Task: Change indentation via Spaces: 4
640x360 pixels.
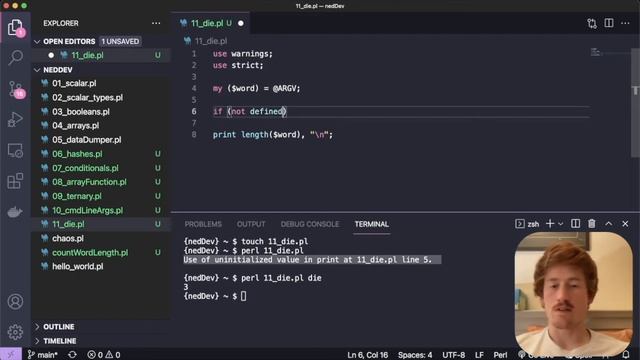Action: click(x=415, y=355)
